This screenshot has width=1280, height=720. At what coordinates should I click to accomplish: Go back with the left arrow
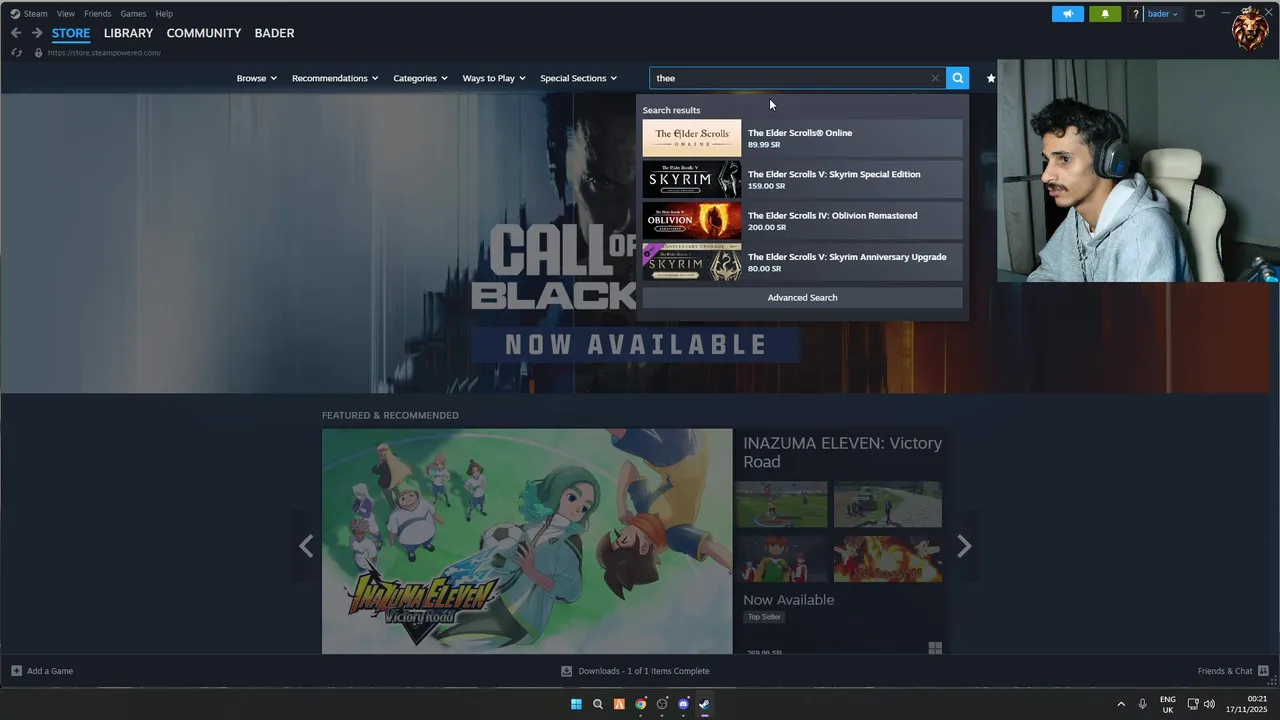click(16, 33)
